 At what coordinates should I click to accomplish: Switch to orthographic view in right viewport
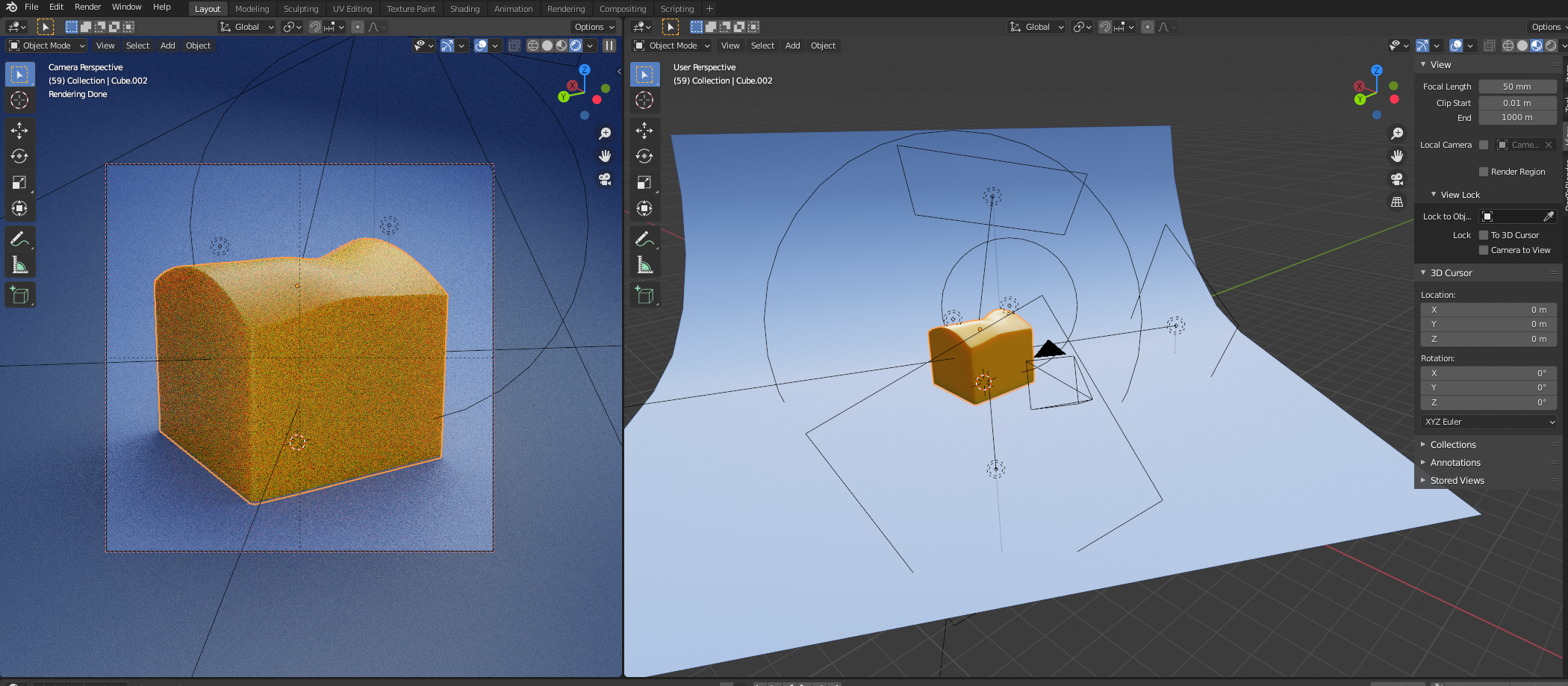[x=1397, y=202]
